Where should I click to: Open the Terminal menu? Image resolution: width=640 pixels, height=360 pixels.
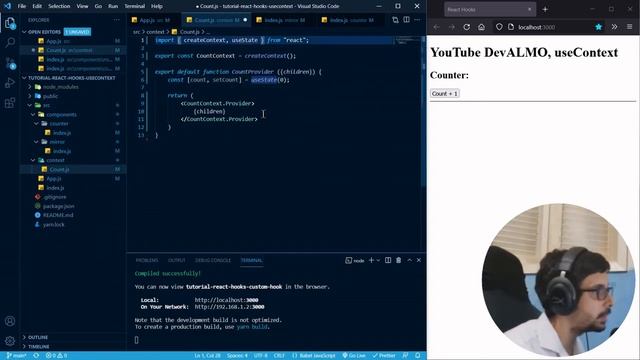[x=135, y=6]
